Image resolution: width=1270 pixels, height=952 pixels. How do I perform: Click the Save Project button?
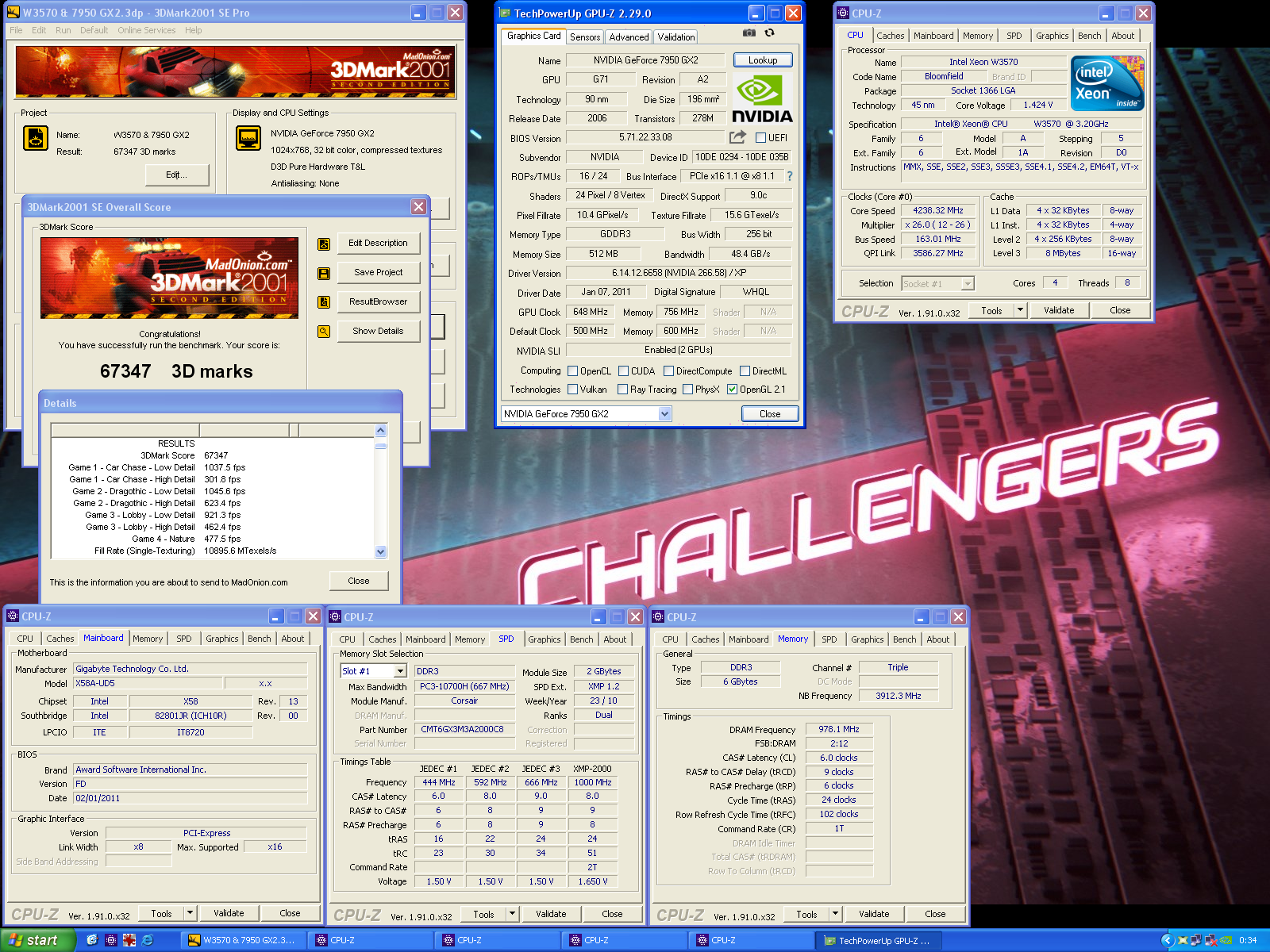coord(378,272)
